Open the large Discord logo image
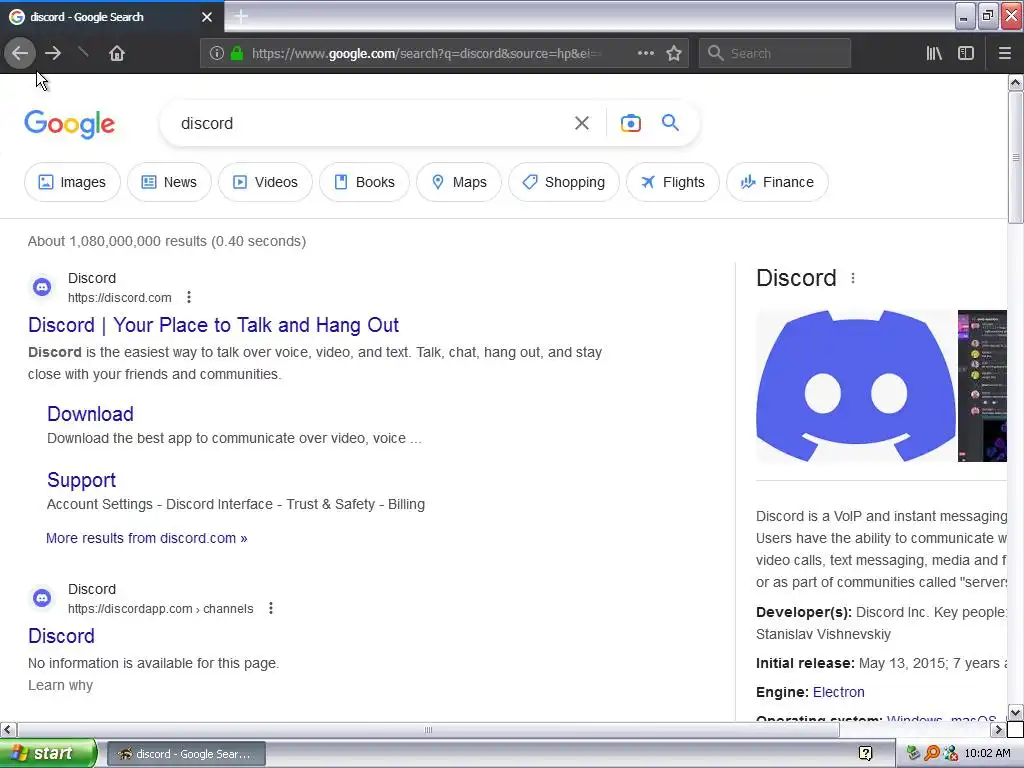Image resolution: width=1024 pixels, height=768 pixels. [856, 386]
